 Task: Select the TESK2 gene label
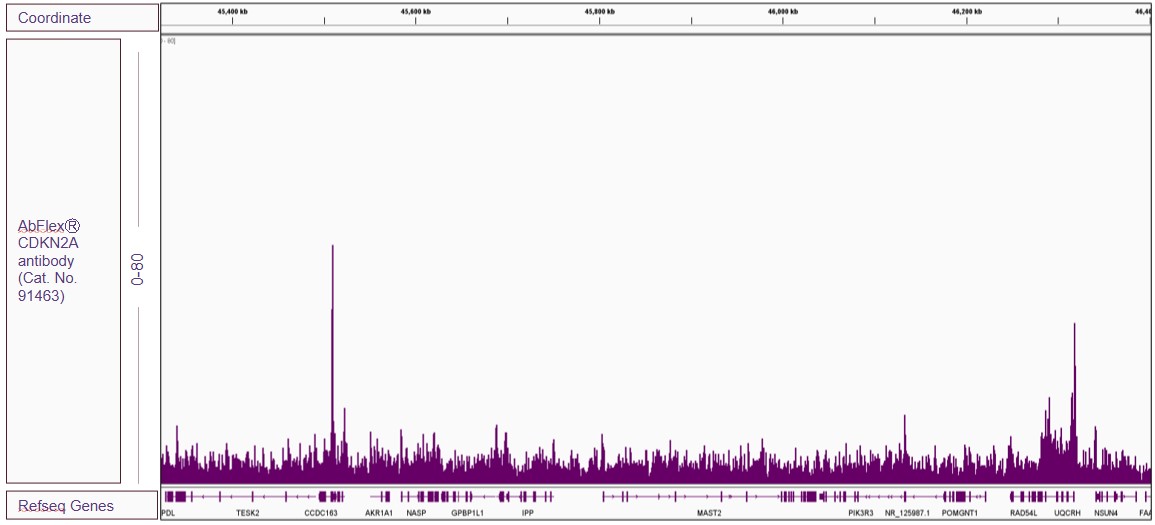(x=248, y=512)
